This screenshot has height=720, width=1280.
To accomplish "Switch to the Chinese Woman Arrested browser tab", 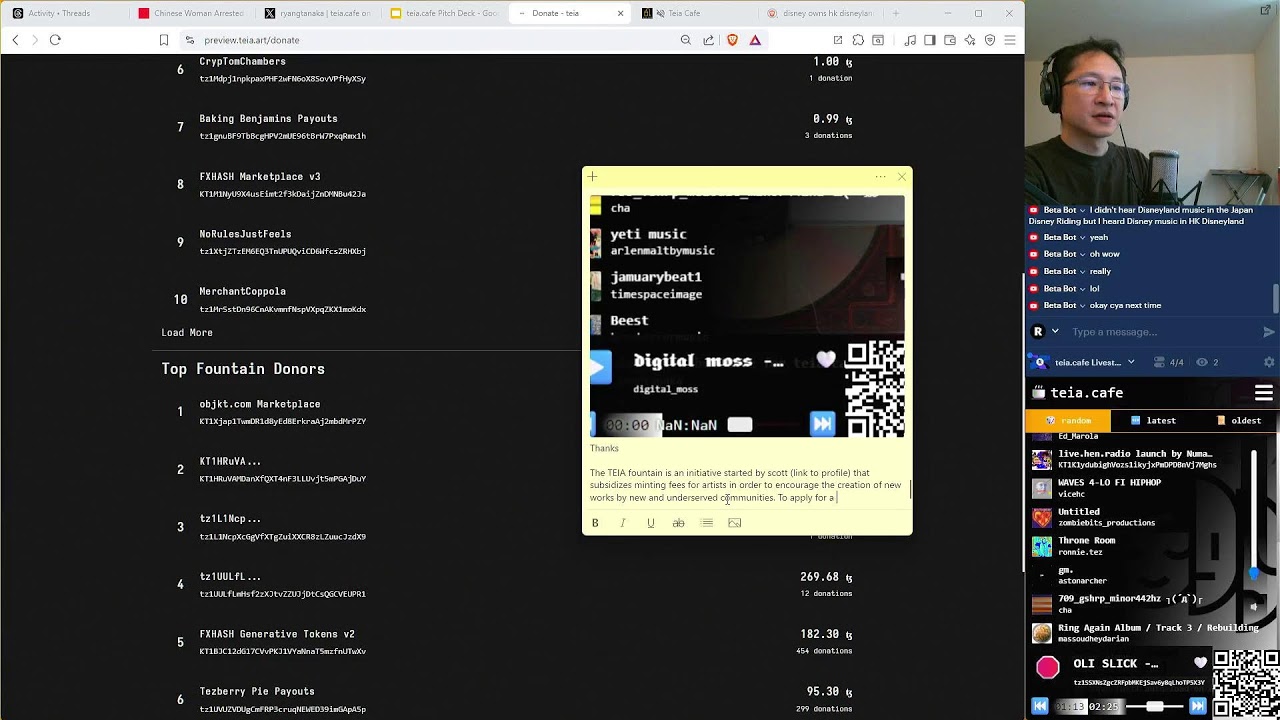I will [x=191, y=13].
